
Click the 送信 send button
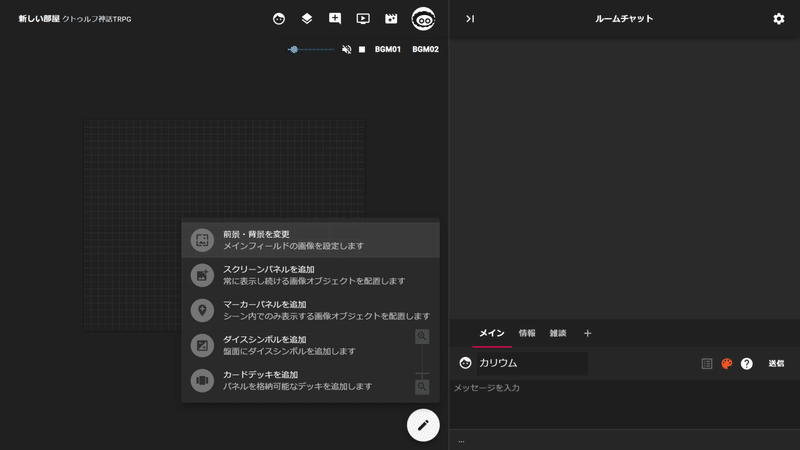(x=776, y=363)
